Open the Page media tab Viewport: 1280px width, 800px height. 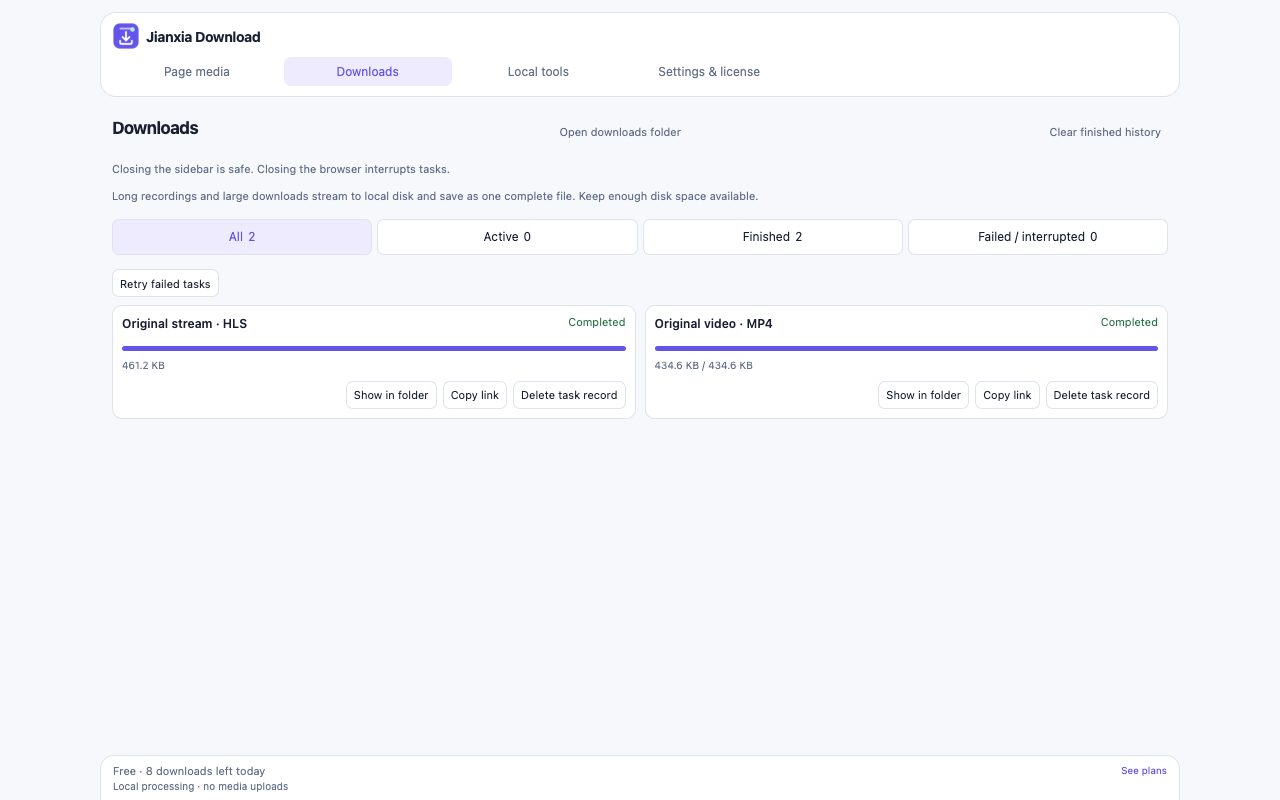(x=197, y=72)
